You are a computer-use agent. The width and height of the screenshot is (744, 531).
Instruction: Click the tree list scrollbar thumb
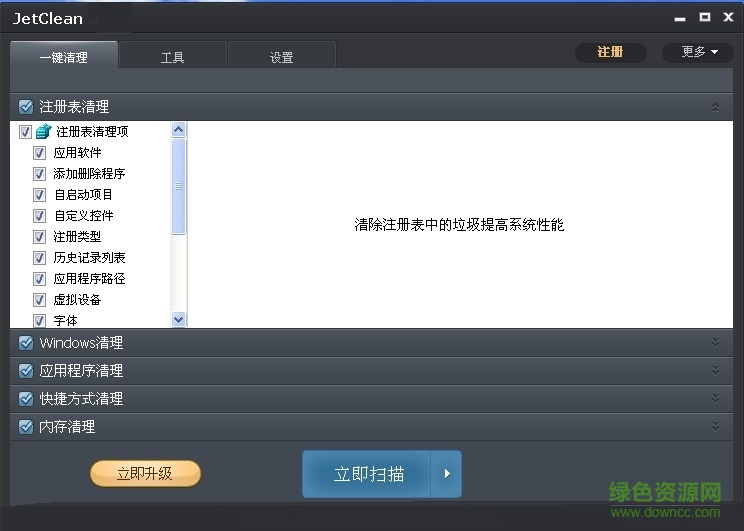pos(178,186)
